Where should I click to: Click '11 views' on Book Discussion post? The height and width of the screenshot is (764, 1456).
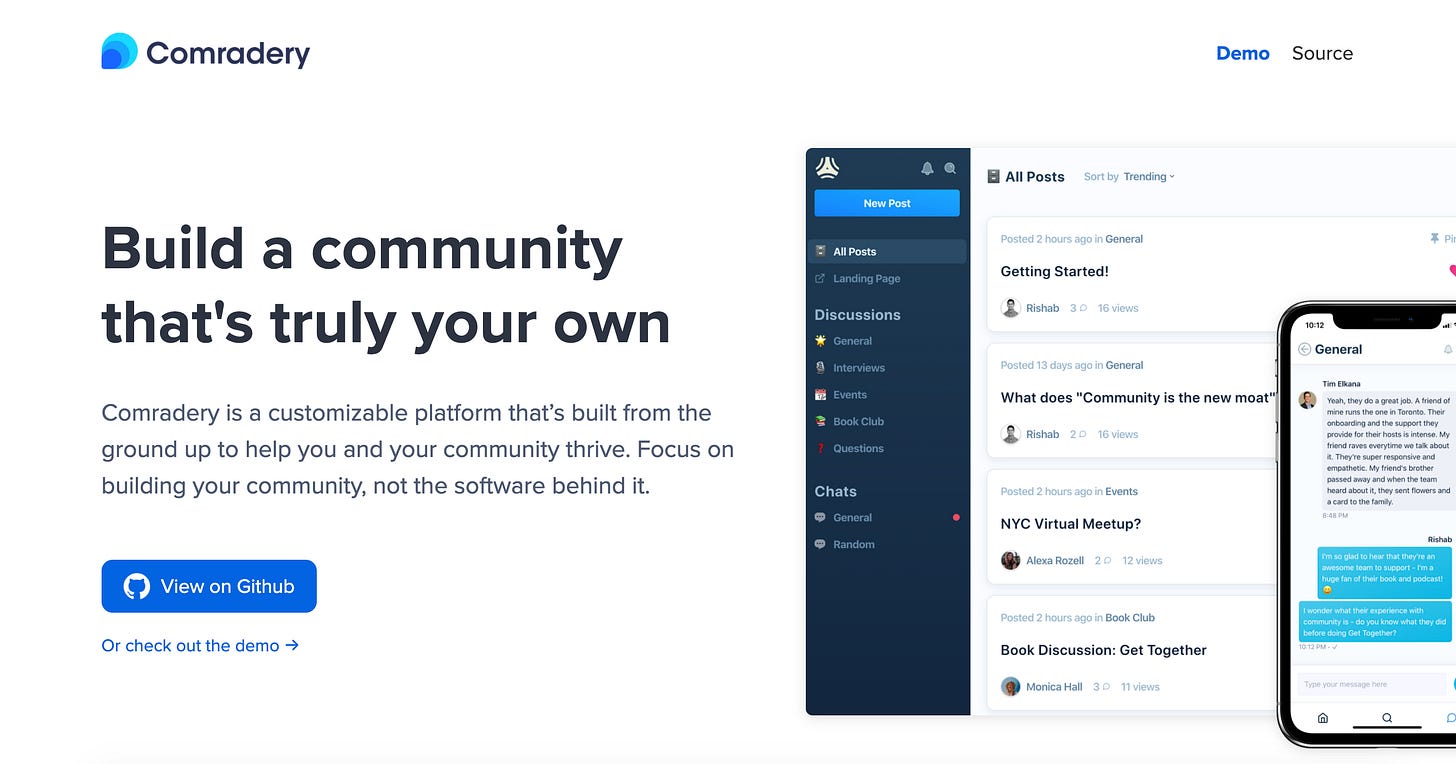[x=1140, y=687]
